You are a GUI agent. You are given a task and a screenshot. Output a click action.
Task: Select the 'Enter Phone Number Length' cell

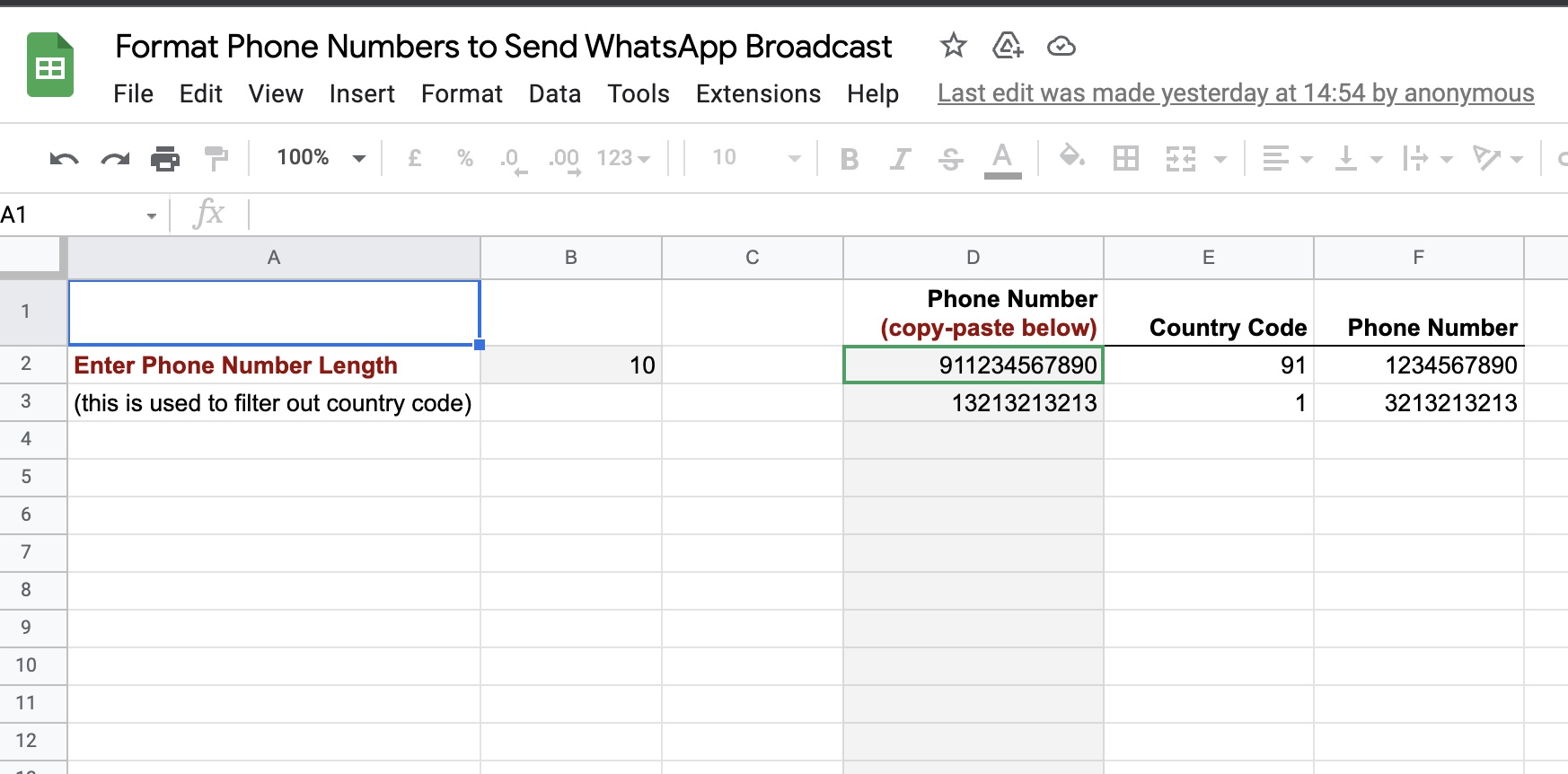[274, 365]
